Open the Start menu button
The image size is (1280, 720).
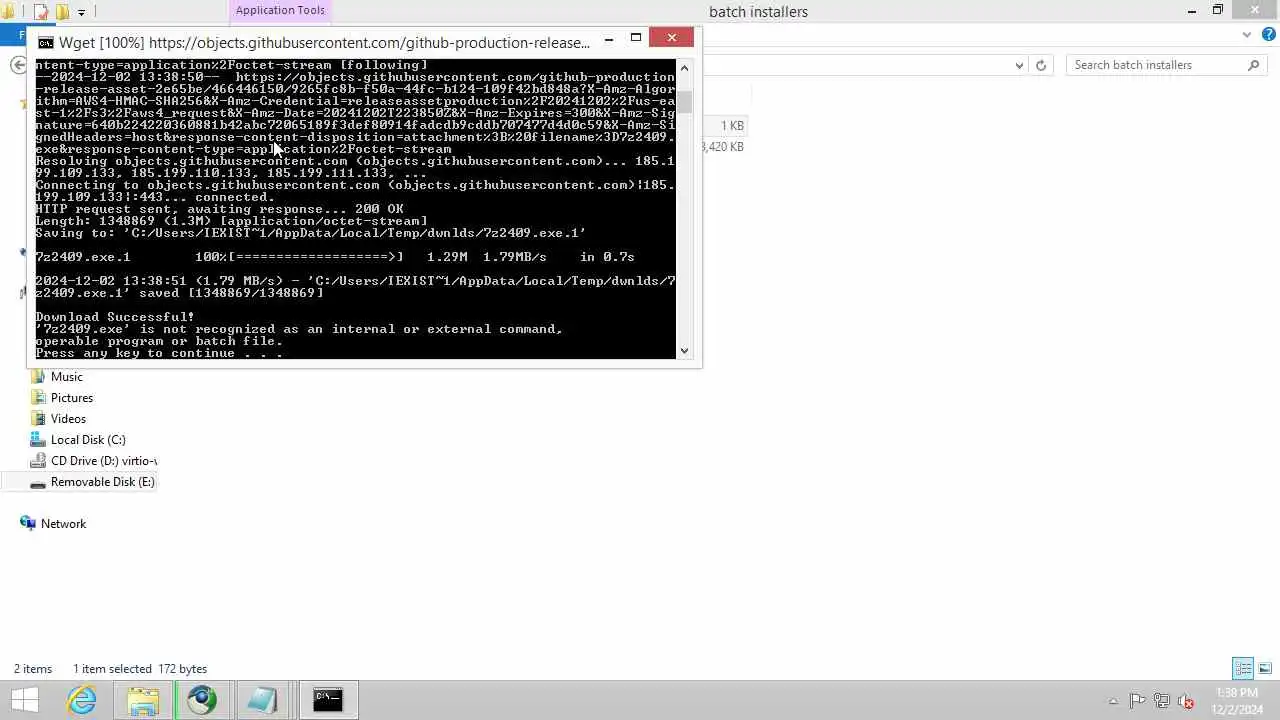(x=25, y=700)
